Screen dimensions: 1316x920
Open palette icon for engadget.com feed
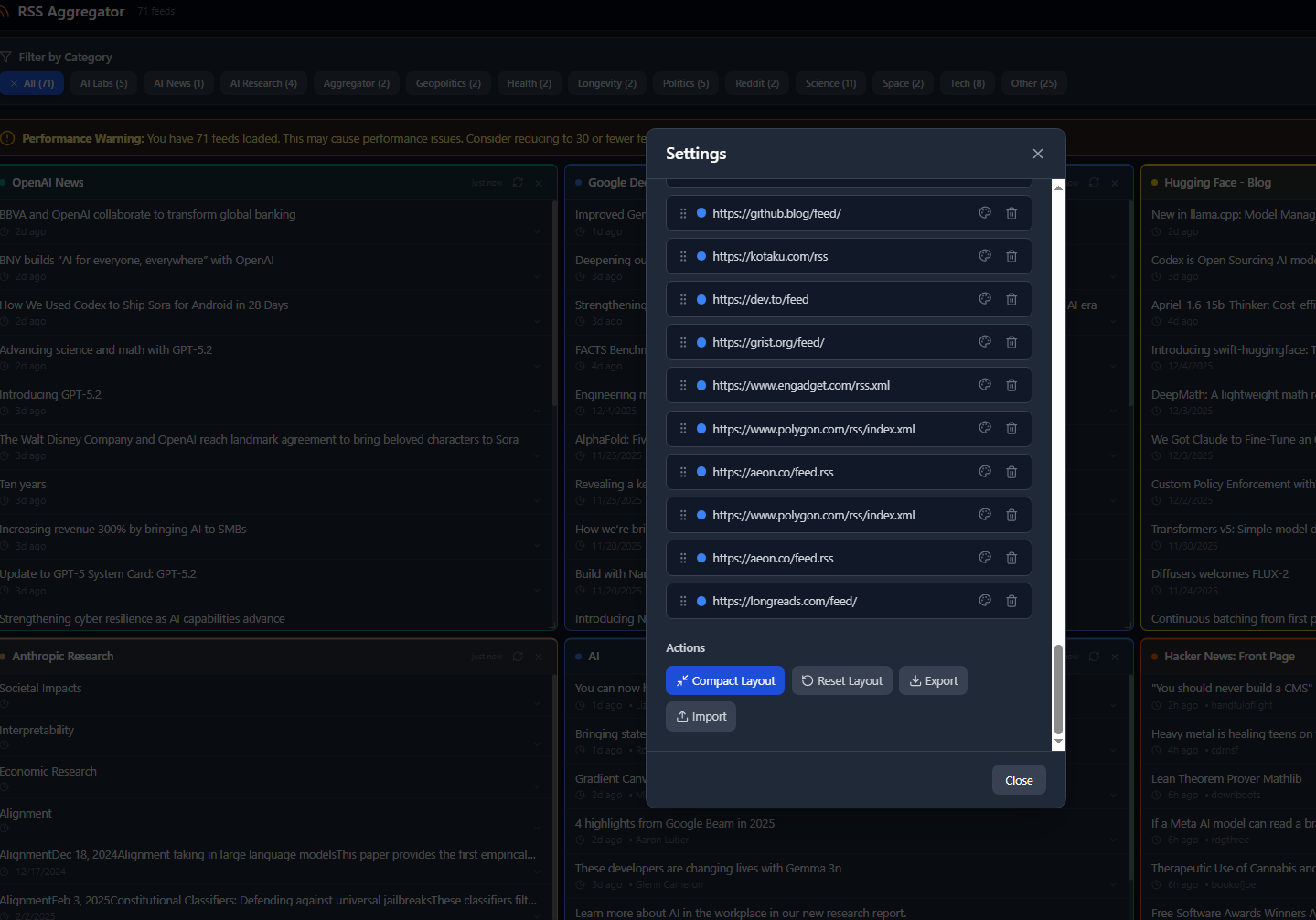985,385
